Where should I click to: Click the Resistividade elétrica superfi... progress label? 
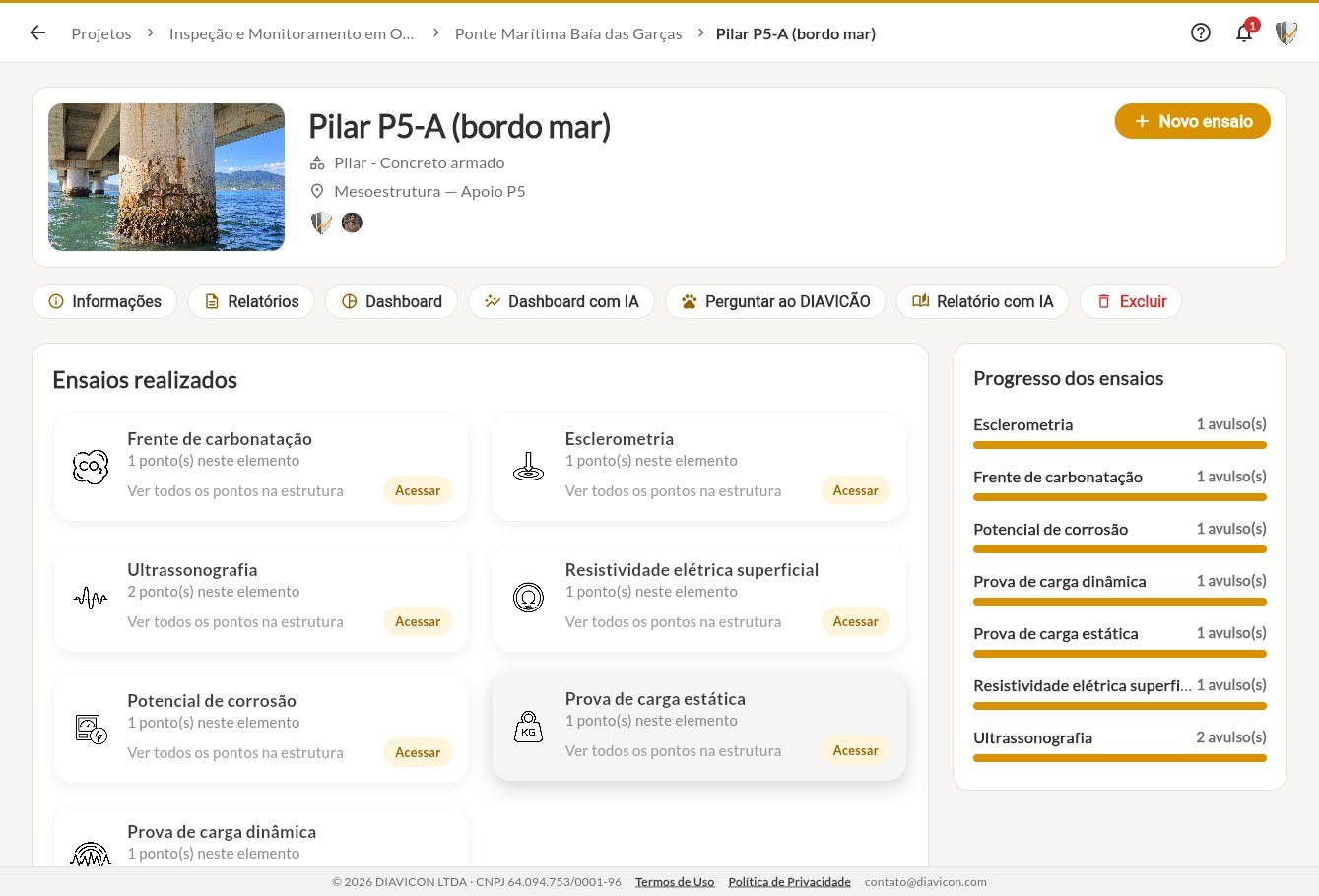click(1083, 685)
